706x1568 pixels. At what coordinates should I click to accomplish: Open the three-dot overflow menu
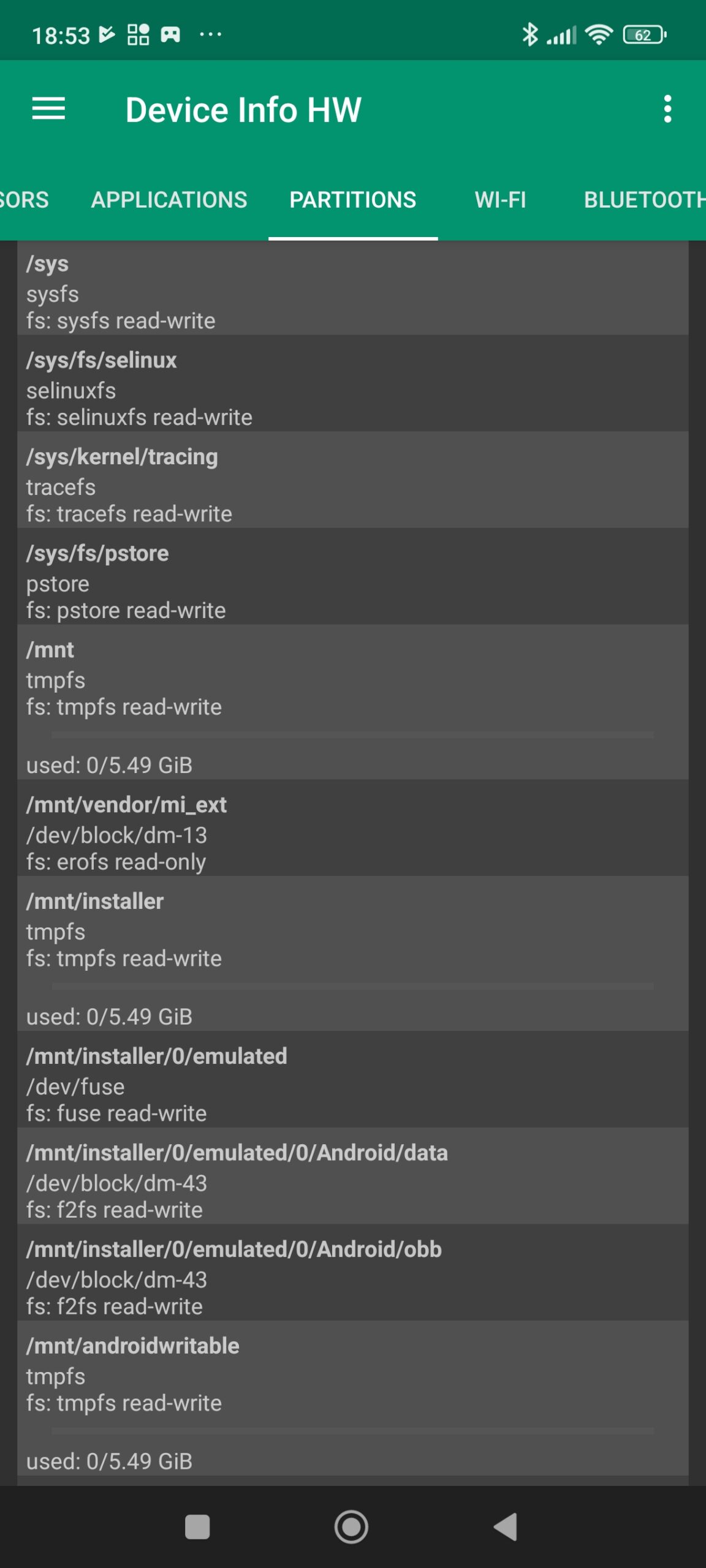(667, 109)
